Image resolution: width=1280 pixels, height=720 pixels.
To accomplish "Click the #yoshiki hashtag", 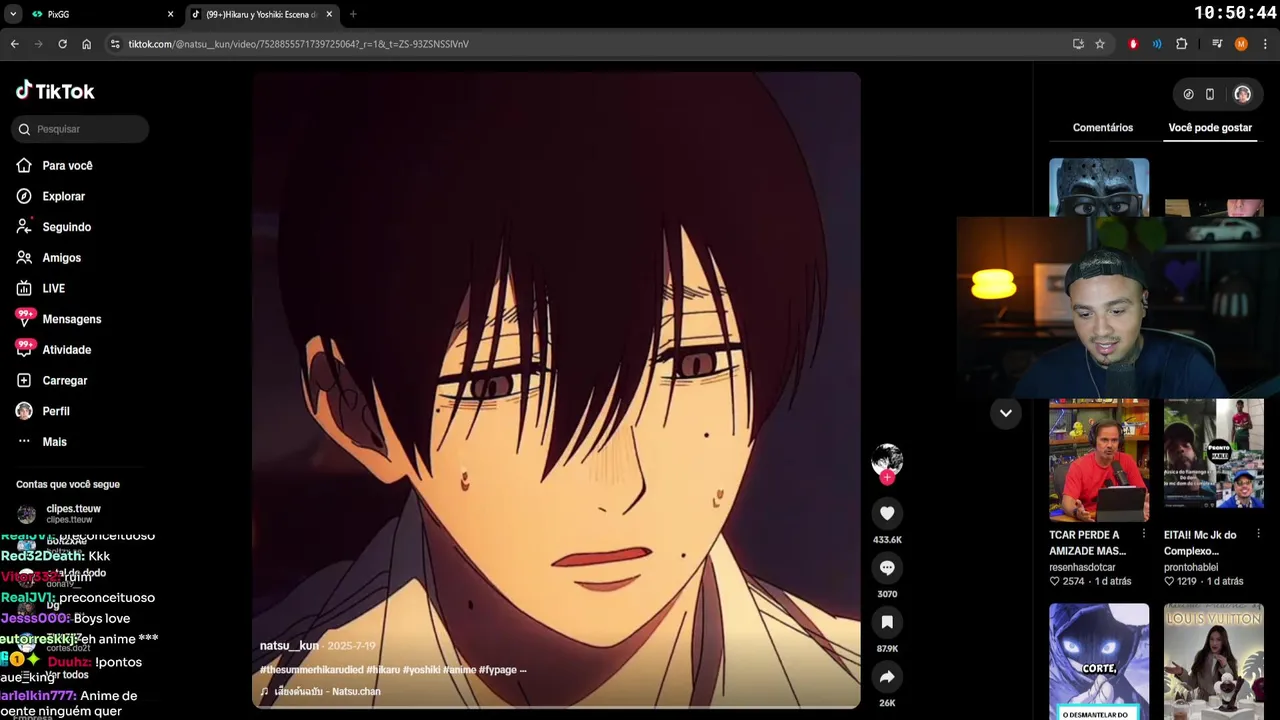I will coord(421,670).
